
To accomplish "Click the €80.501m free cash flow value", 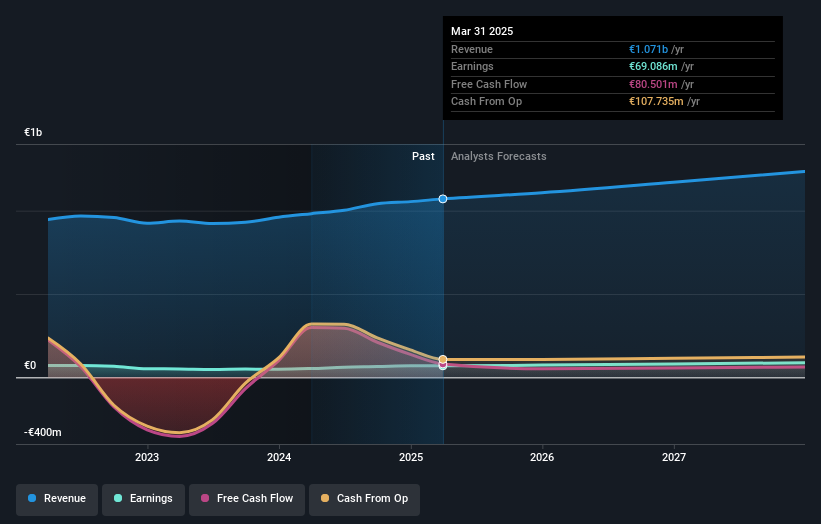I will click(653, 84).
